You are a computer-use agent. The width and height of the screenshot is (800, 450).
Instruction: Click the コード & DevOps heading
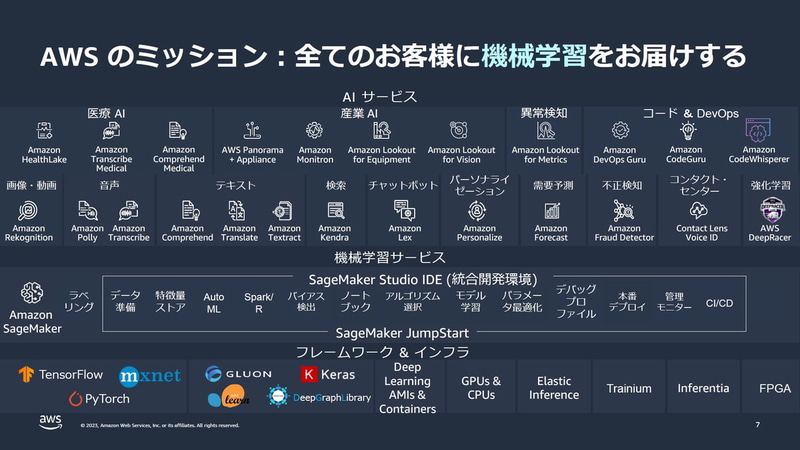690,113
